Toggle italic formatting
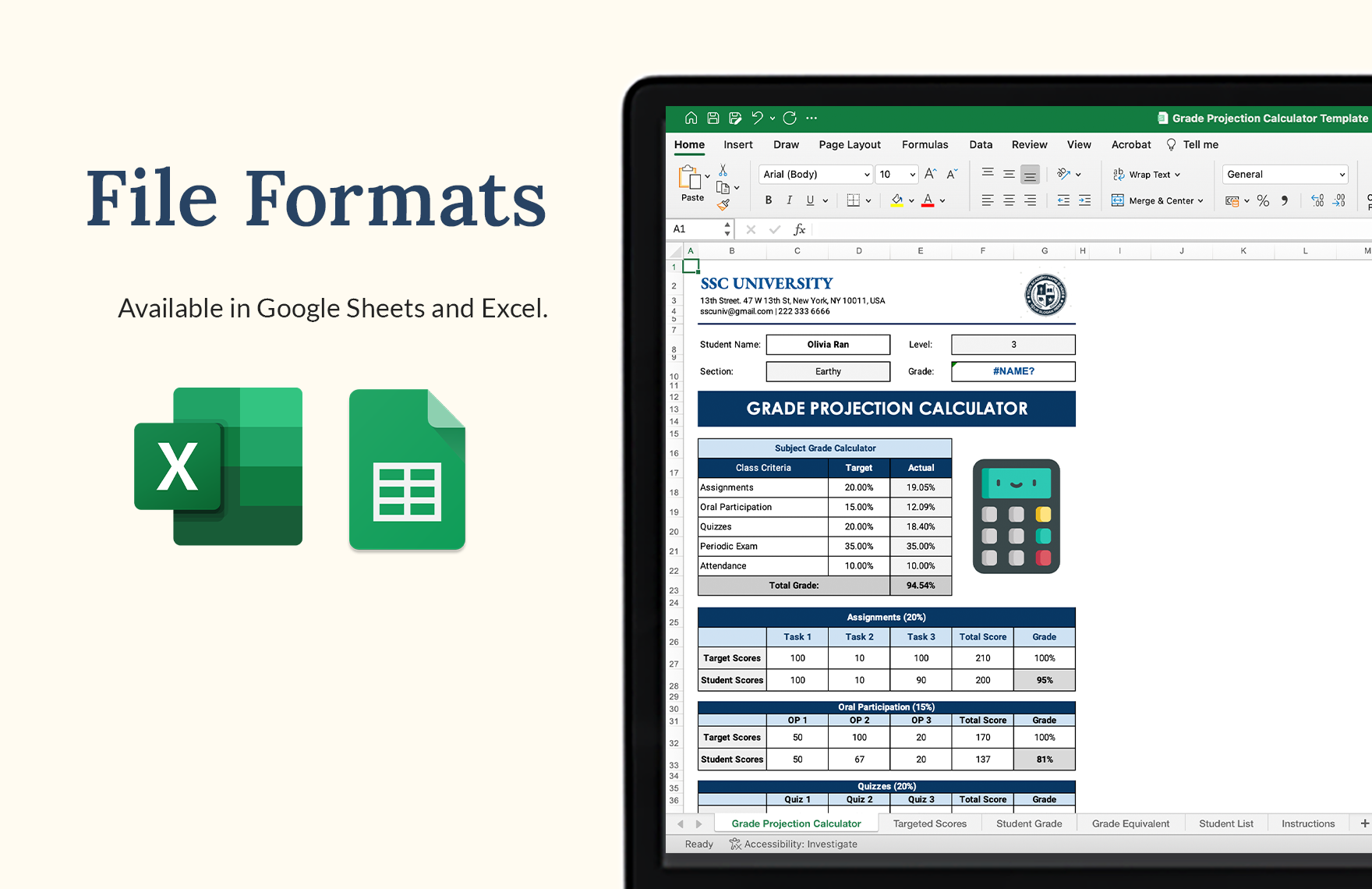 pos(789,200)
